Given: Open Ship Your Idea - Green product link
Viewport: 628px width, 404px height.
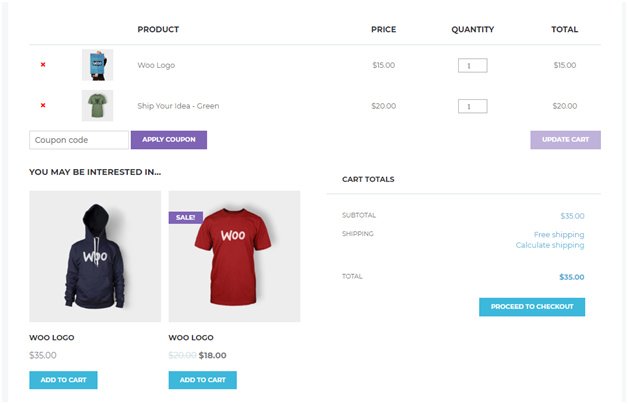Looking at the screenshot, I should (x=178, y=106).
